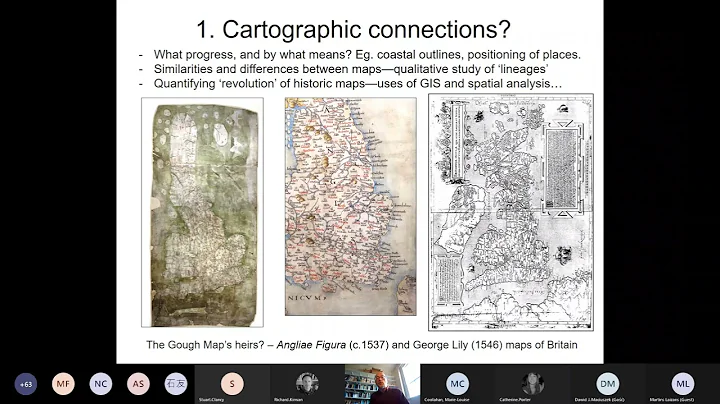Select the AS participant avatar

coord(138,384)
